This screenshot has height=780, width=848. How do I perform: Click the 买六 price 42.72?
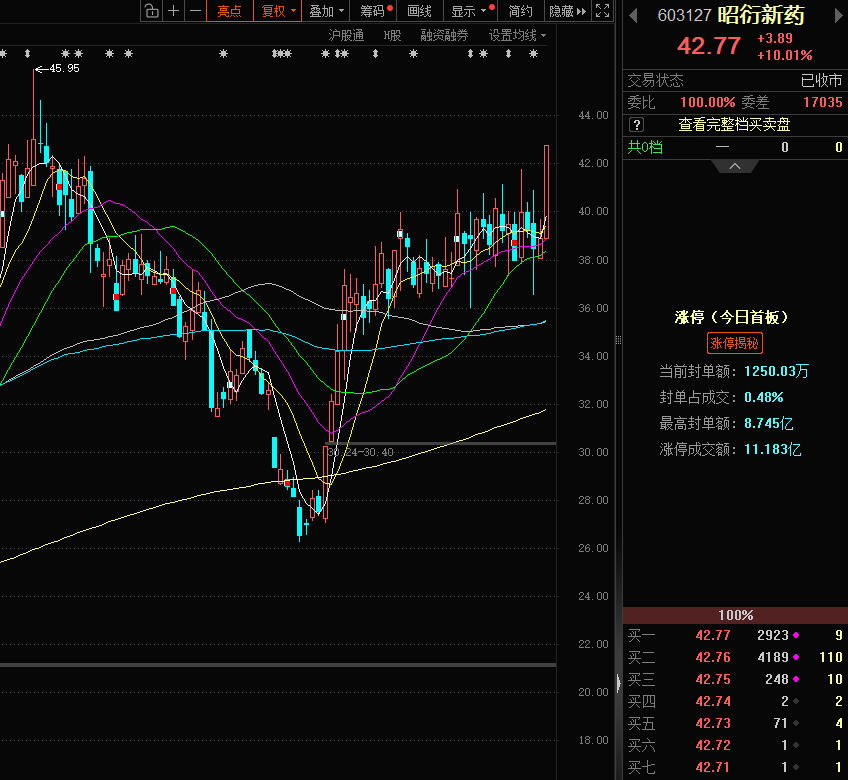pos(713,745)
